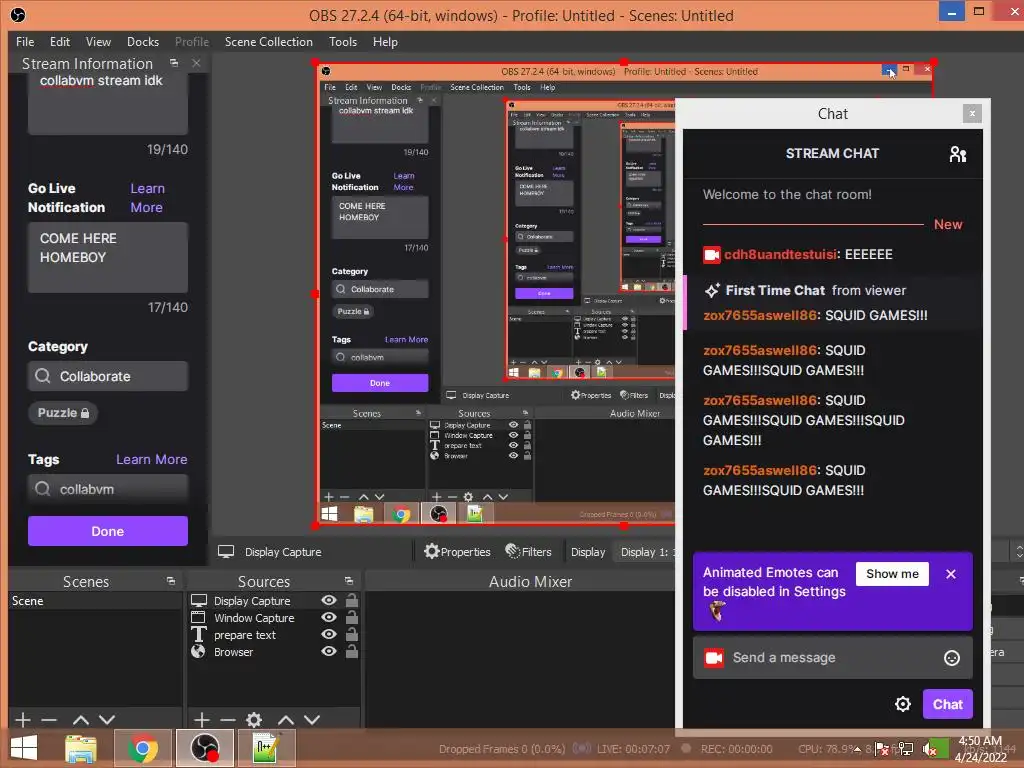Image resolution: width=1024 pixels, height=768 pixels.
Task: Open the Scene Collection menu
Action: [x=268, y=42]
